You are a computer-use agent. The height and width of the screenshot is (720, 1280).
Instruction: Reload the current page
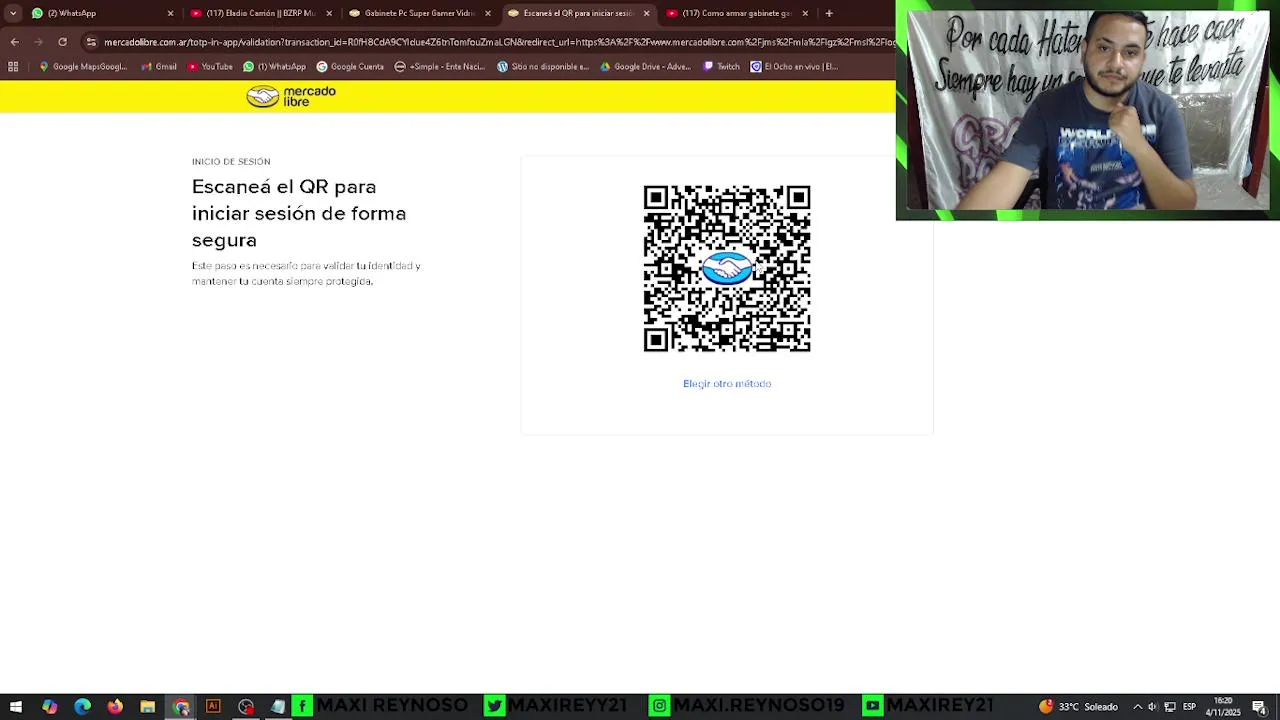[x=62, y=42]
